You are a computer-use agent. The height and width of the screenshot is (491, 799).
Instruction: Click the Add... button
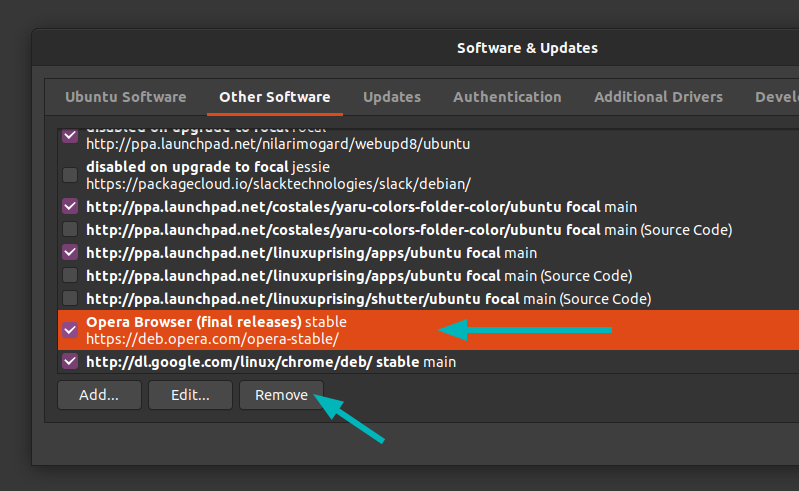pos(99,395)
